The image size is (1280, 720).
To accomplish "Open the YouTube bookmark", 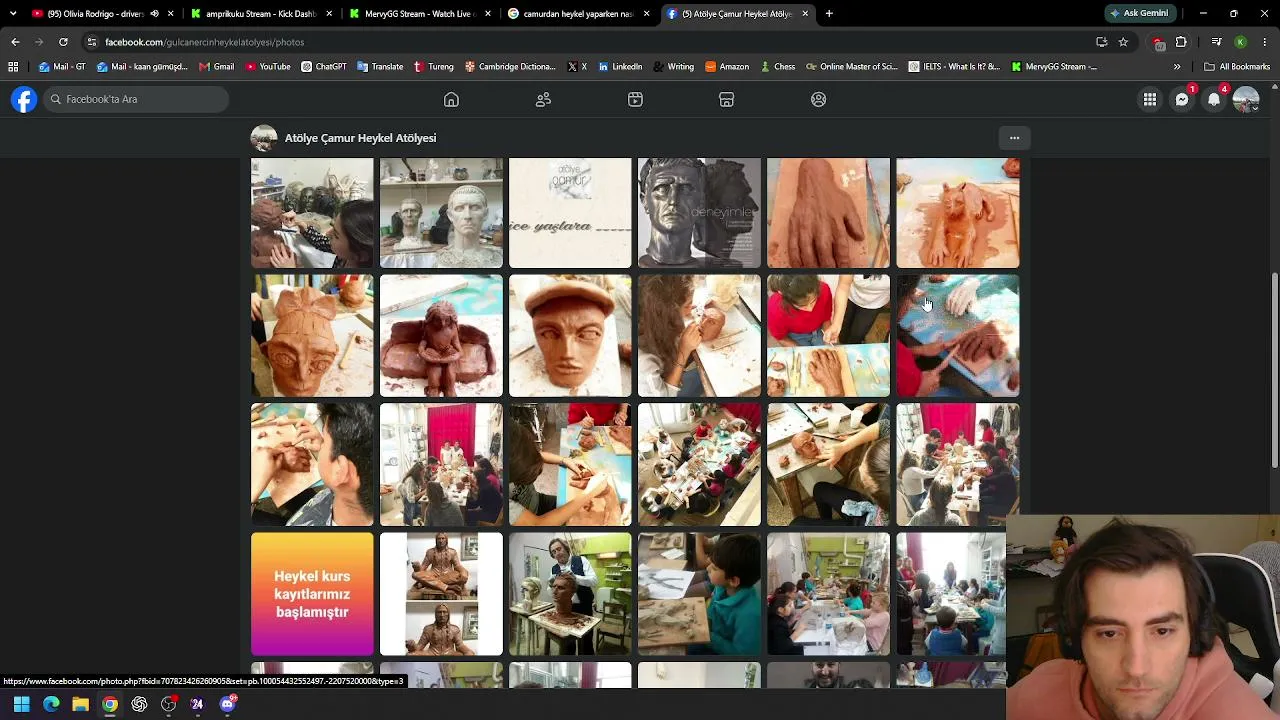I will (268, 67).
